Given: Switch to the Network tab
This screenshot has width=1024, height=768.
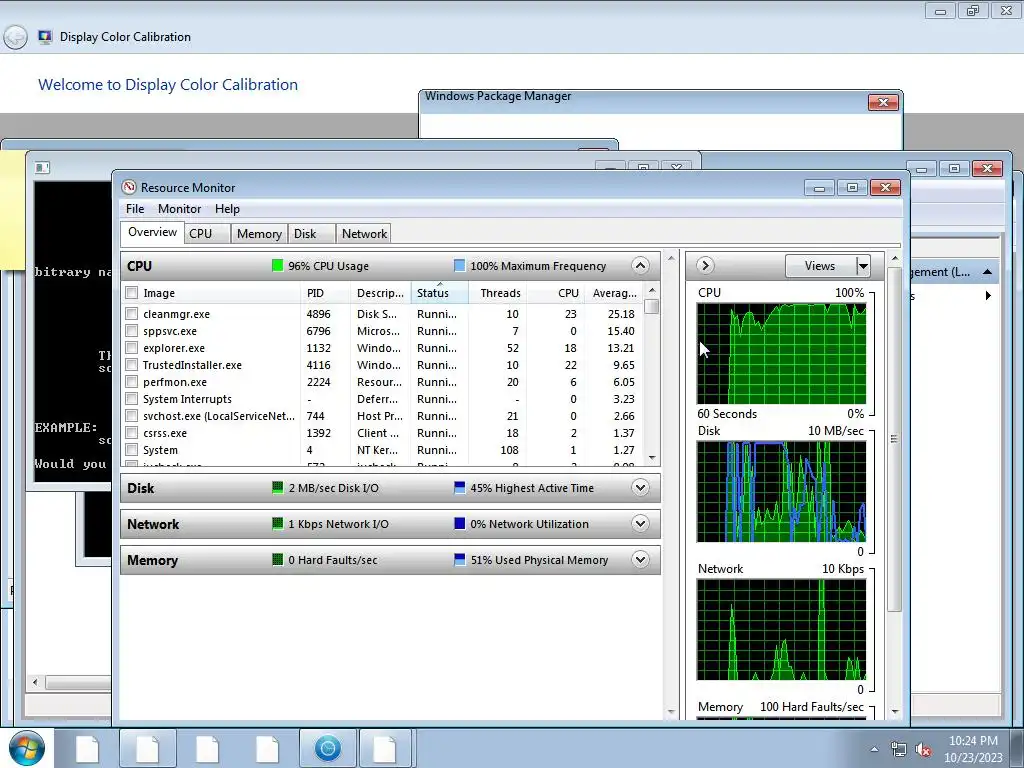Looking at the screenshot, I should 364,234.
